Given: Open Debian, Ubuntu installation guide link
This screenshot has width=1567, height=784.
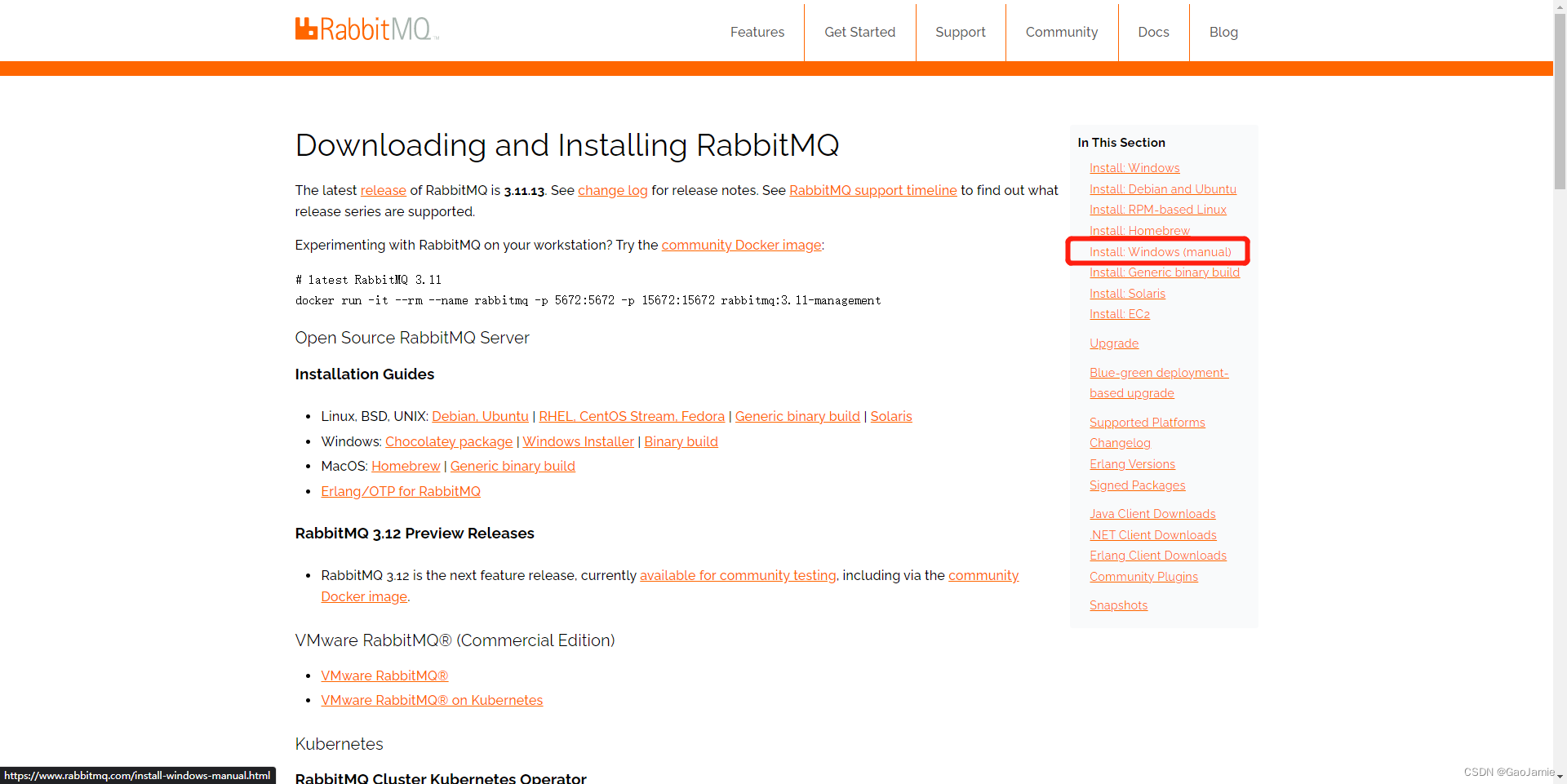Looking at the screenshot, I should pos(480,416).
